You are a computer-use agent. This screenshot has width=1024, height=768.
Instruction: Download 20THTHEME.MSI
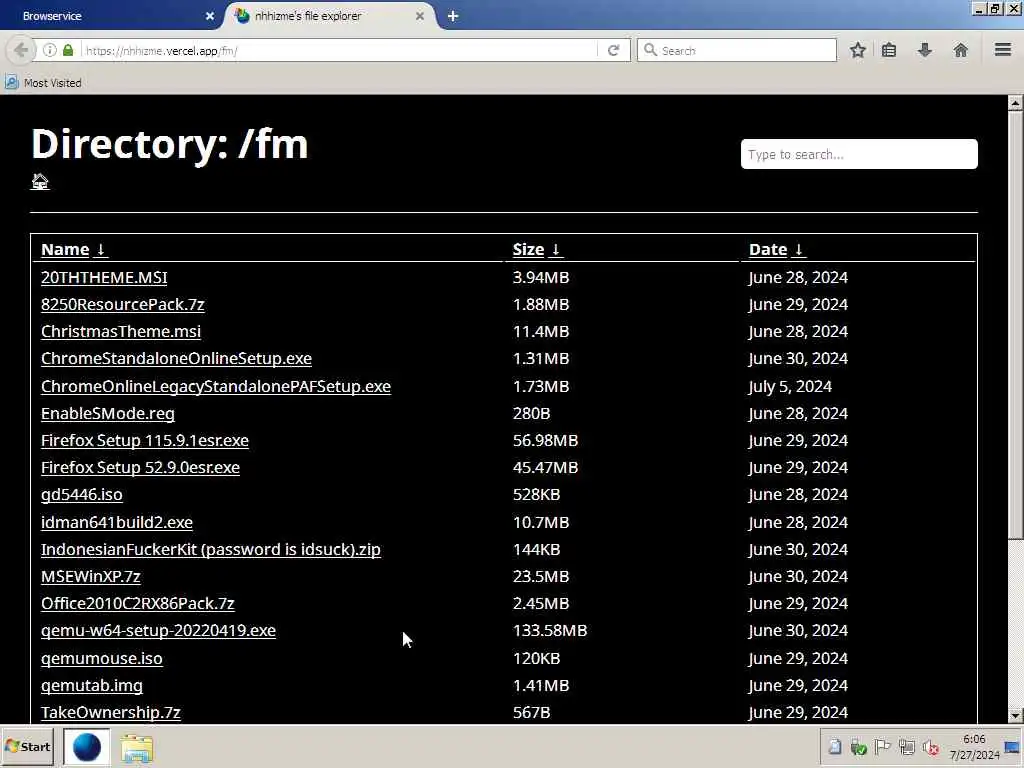[104, 278]
